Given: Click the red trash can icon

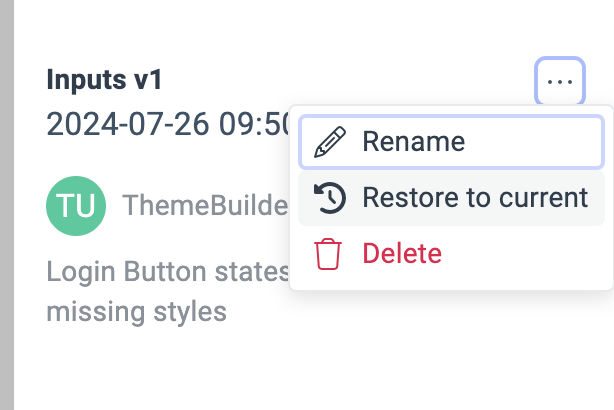Looking at the screenshot, I should pyautogui.click(x=328, y=254).
